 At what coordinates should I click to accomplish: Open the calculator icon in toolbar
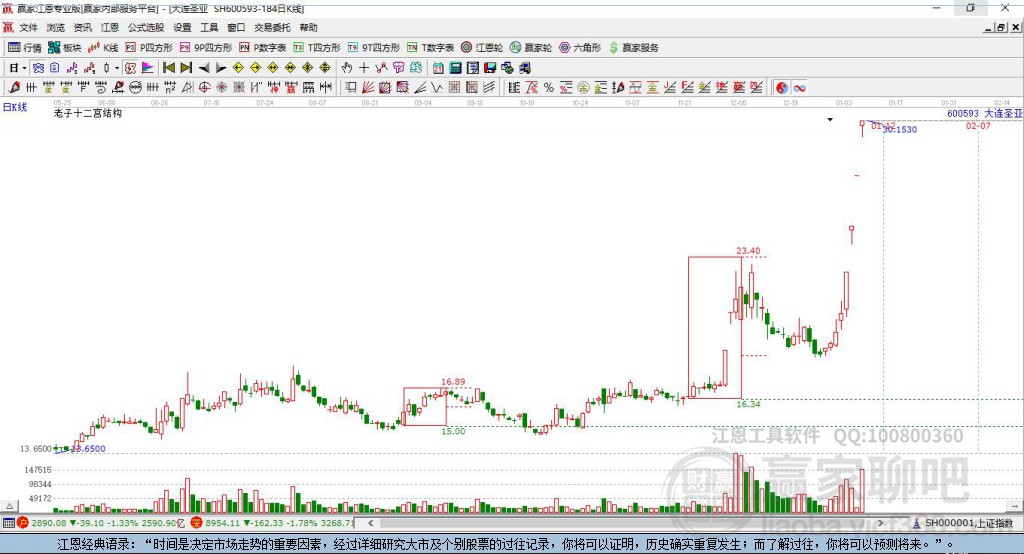[x=455, y=68]
